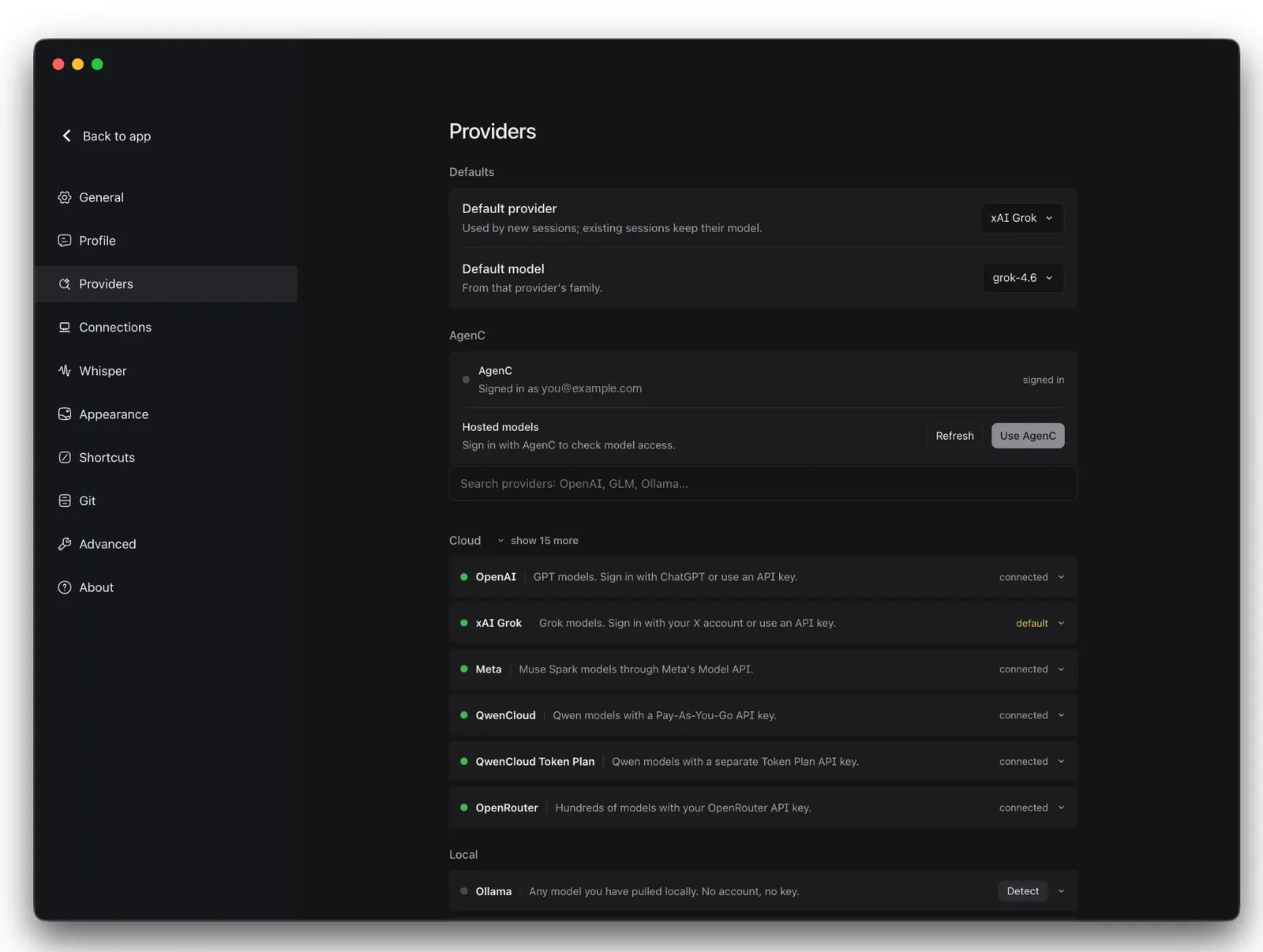Click the green dot for QwenCloud Token Plan
Viewport: 1263px width, 952px height.
click(464, 762)
